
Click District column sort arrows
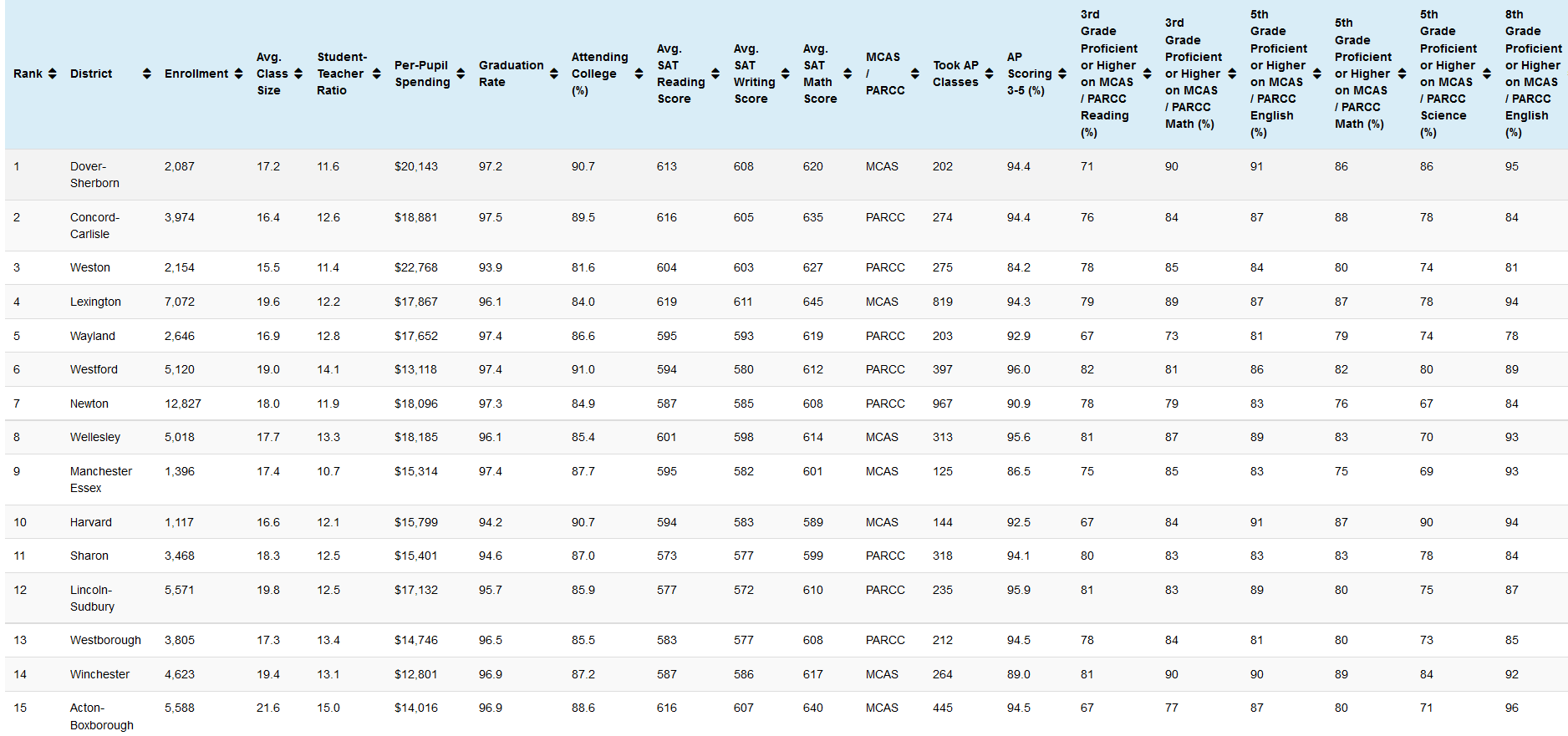(x=147, y=74)
